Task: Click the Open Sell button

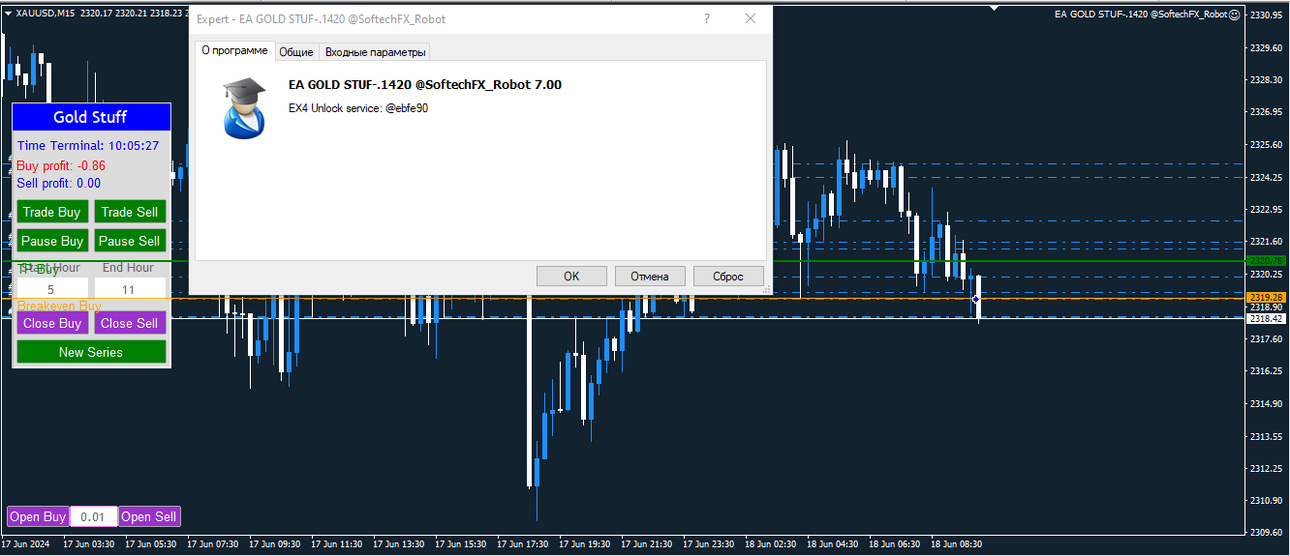Action: [149, 516]
